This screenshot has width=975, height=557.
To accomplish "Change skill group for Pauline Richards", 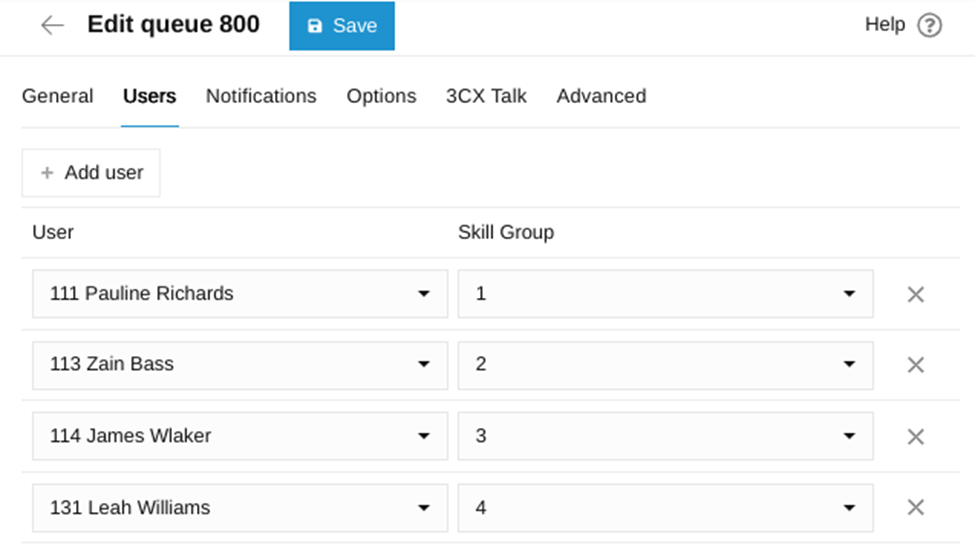I will coord(665,293).
